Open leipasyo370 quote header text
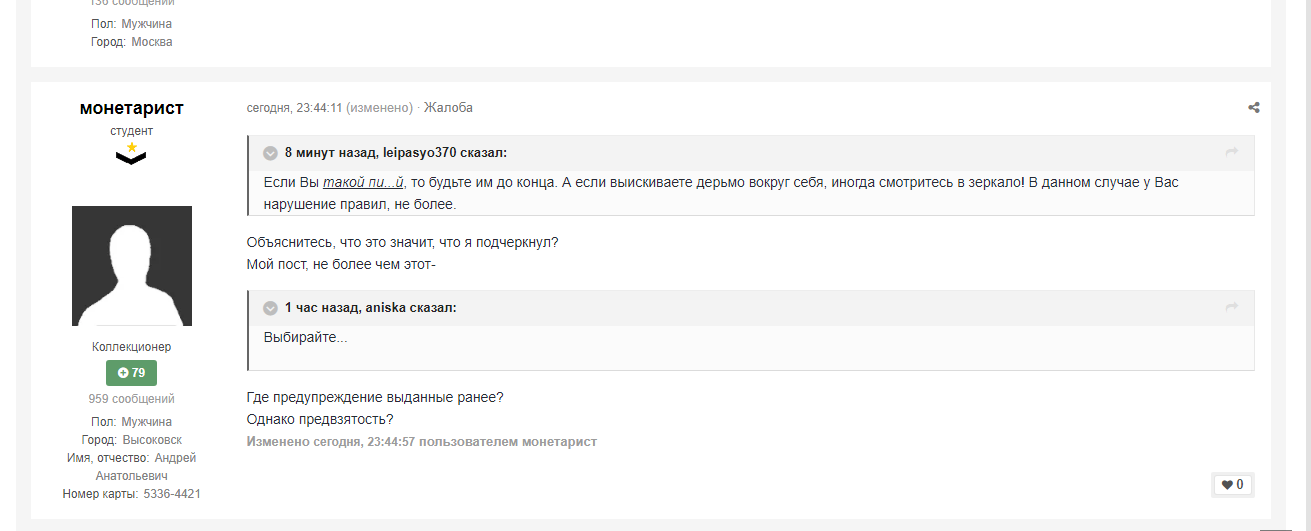Viewport: 1311px width, 531px height. coord(396,153)
